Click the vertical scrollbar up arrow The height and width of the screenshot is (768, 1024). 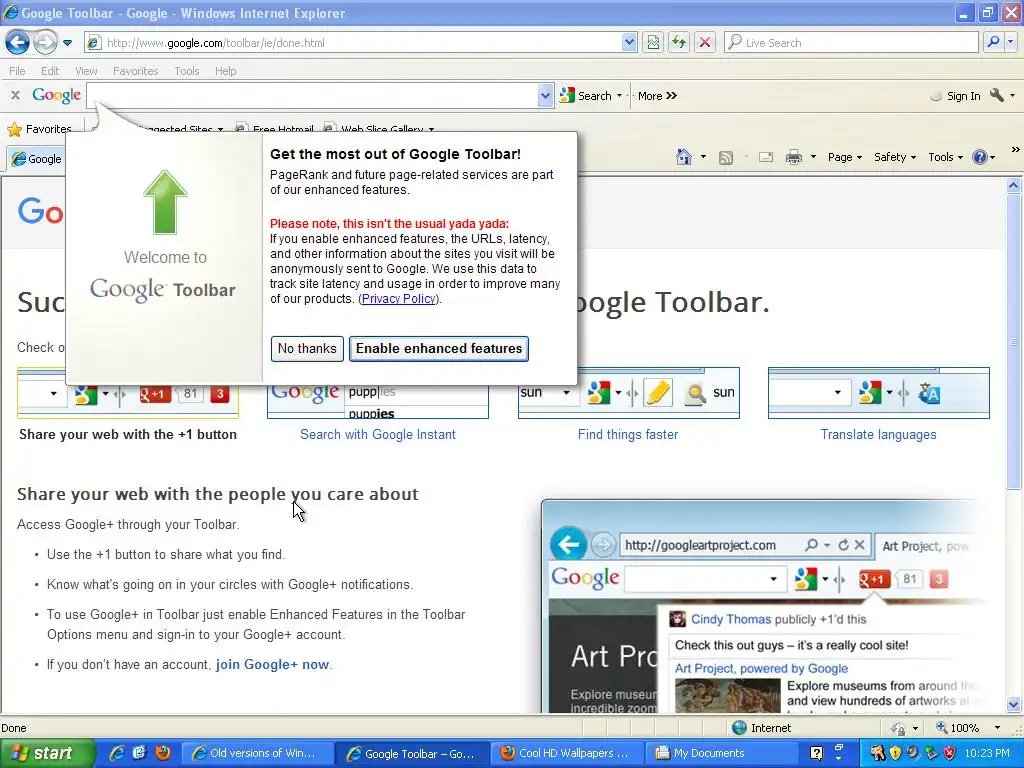click(1014, 186)
